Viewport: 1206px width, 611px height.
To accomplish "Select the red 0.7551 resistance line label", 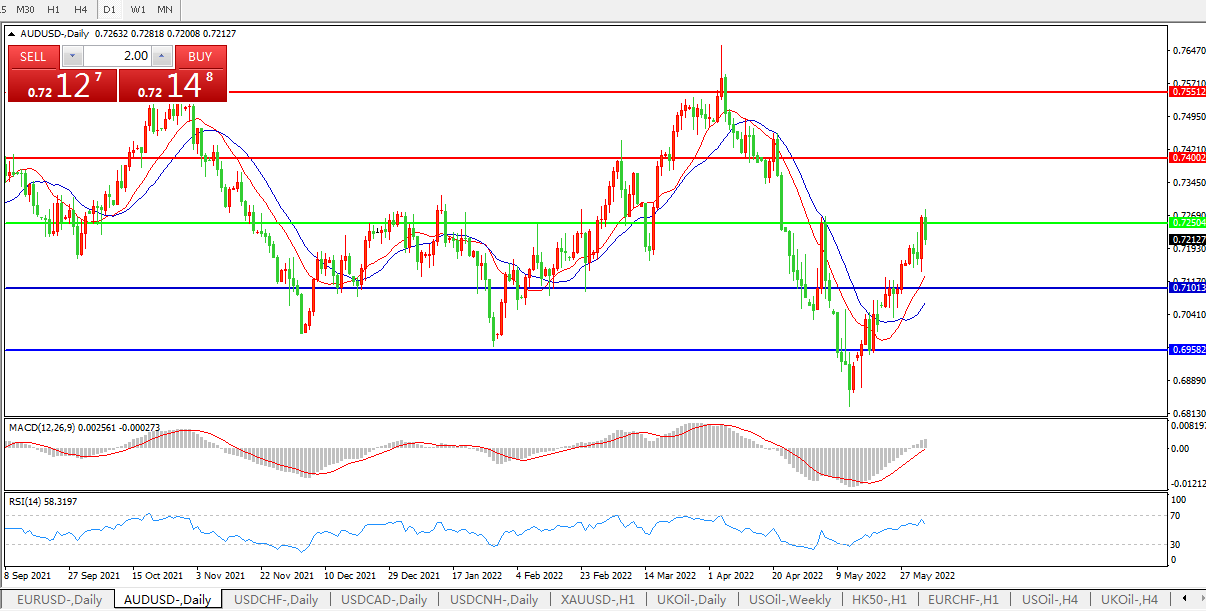I will click(1187, 91).
